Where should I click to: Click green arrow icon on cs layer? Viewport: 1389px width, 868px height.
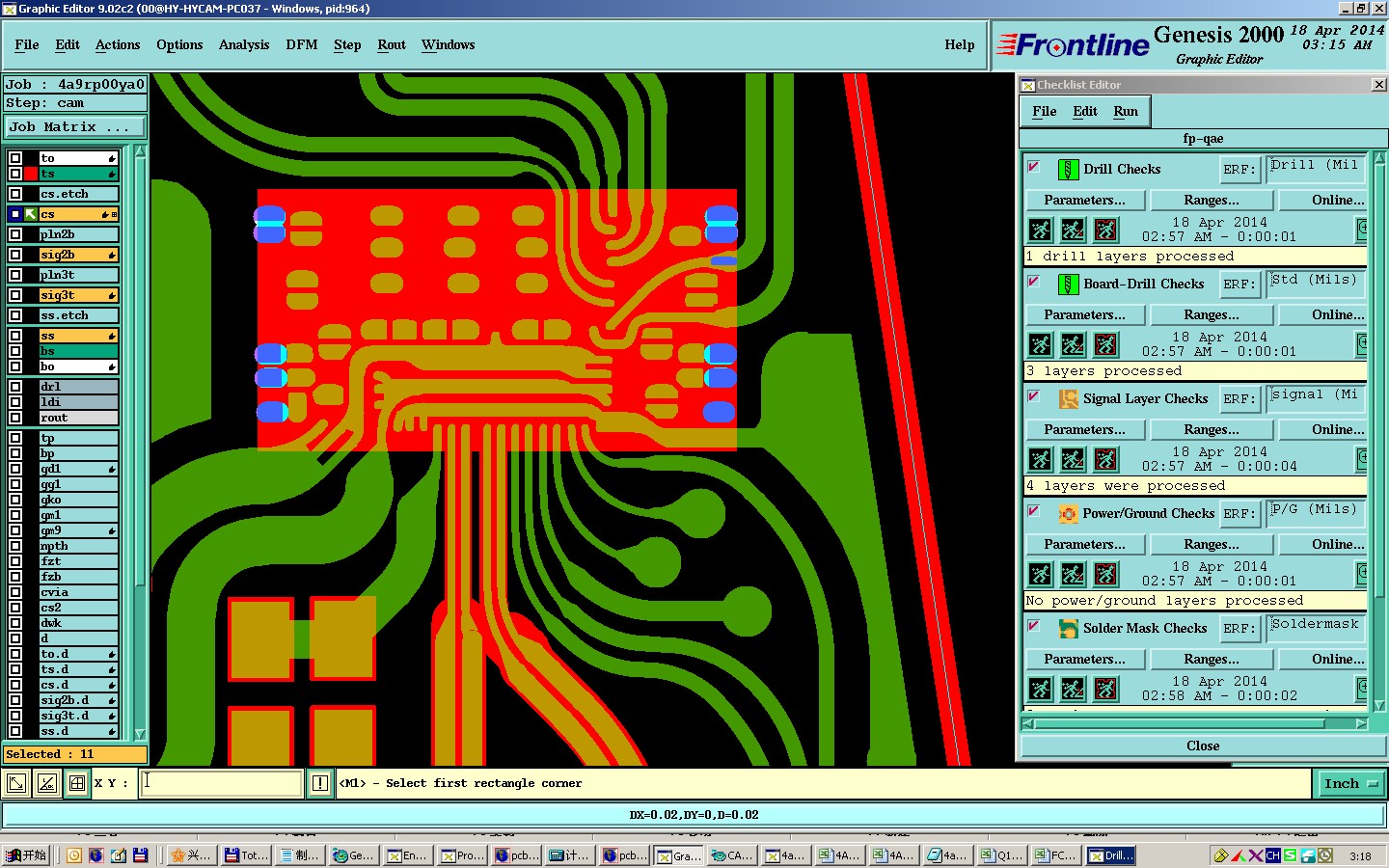pos(31,214)
